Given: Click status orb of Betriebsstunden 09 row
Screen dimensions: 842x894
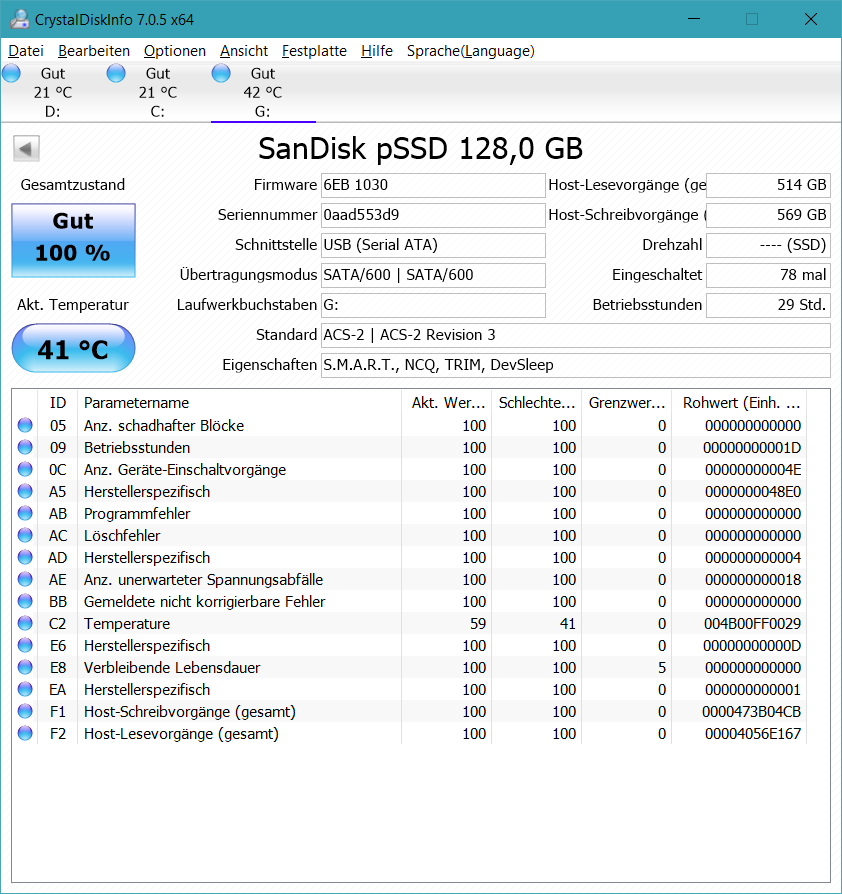Looking at the screenshot, I should [25, 447].
